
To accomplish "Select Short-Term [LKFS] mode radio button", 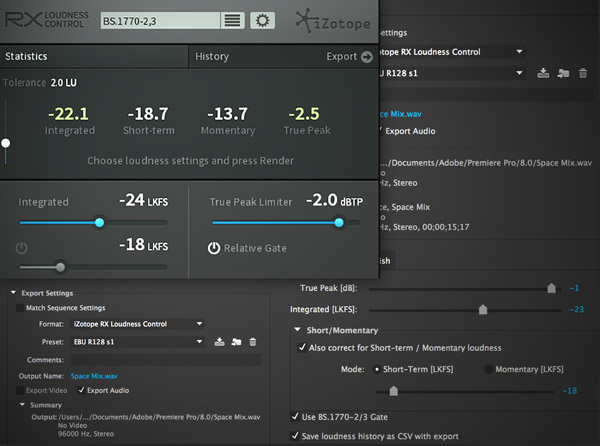I will pyautogui.click(x=377, y=369).
